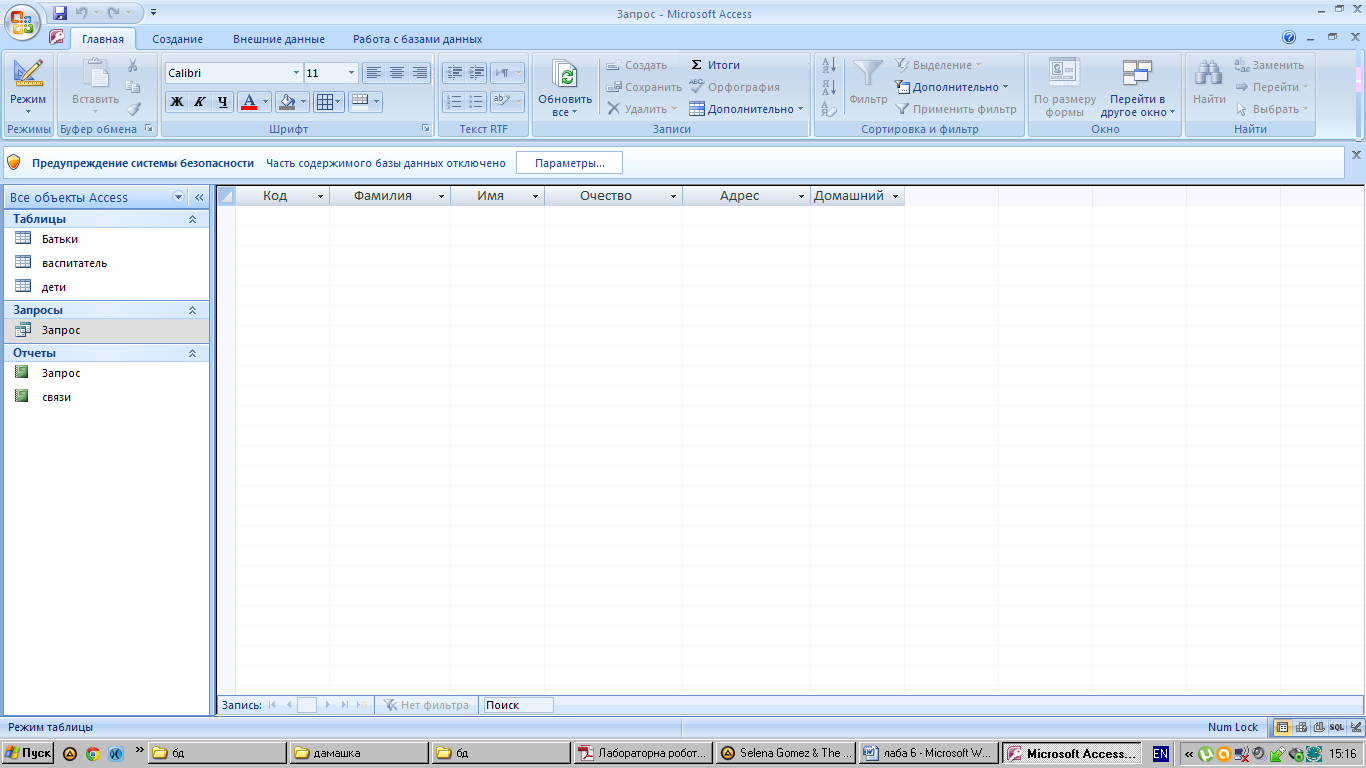This screenshot has width=1366, height=768.
Task: Collapse the Таблицы group
Action: 193,219
